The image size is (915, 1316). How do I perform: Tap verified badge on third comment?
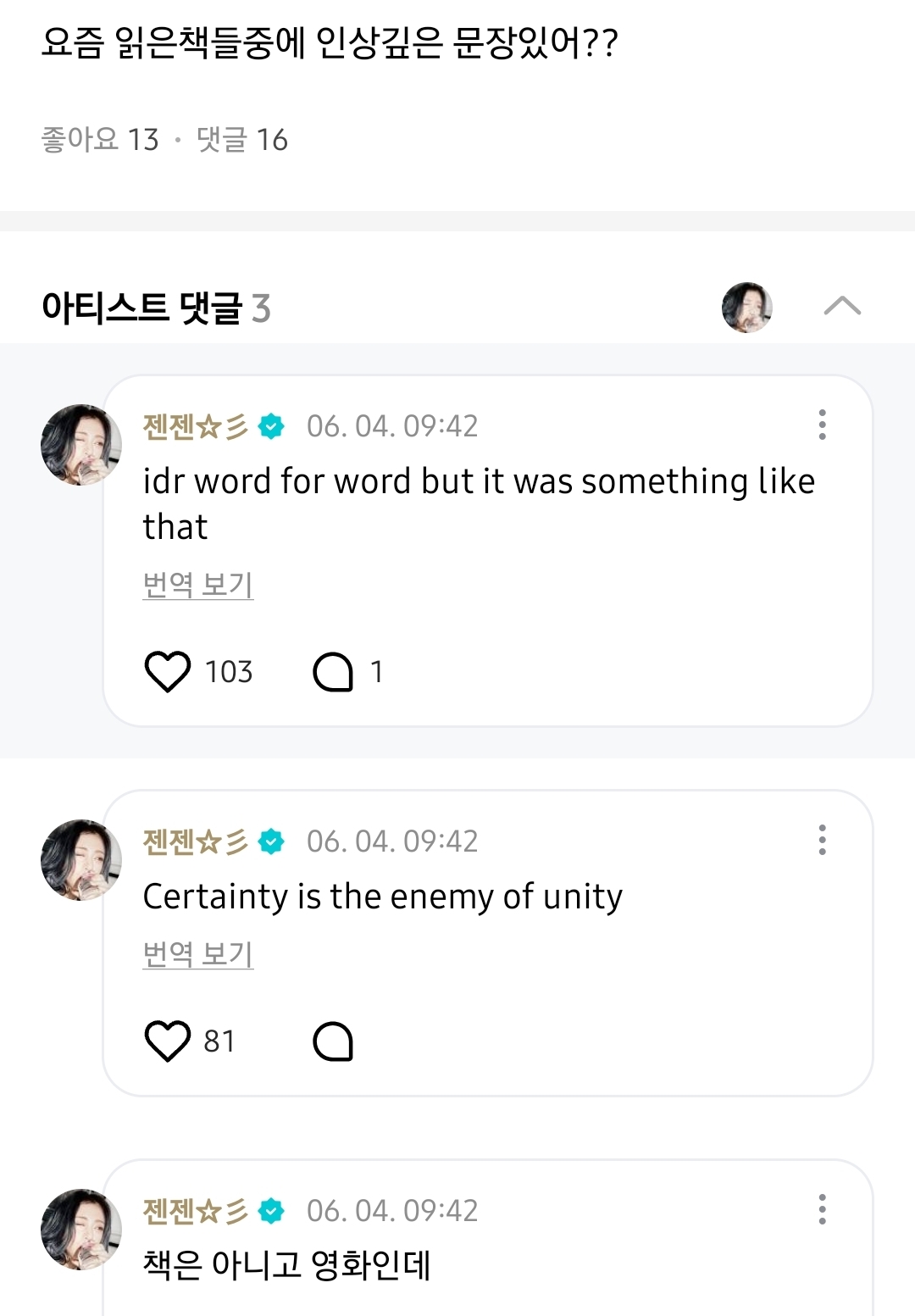click(271, 1211)
